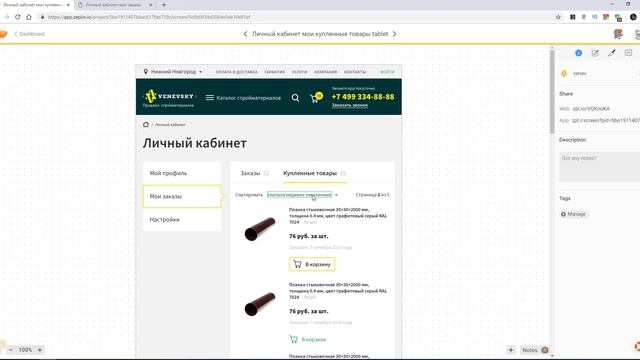This screenshot has height=360, width=640.
Task: Click the Заказать звонок link
Action: tap(349, 105)
